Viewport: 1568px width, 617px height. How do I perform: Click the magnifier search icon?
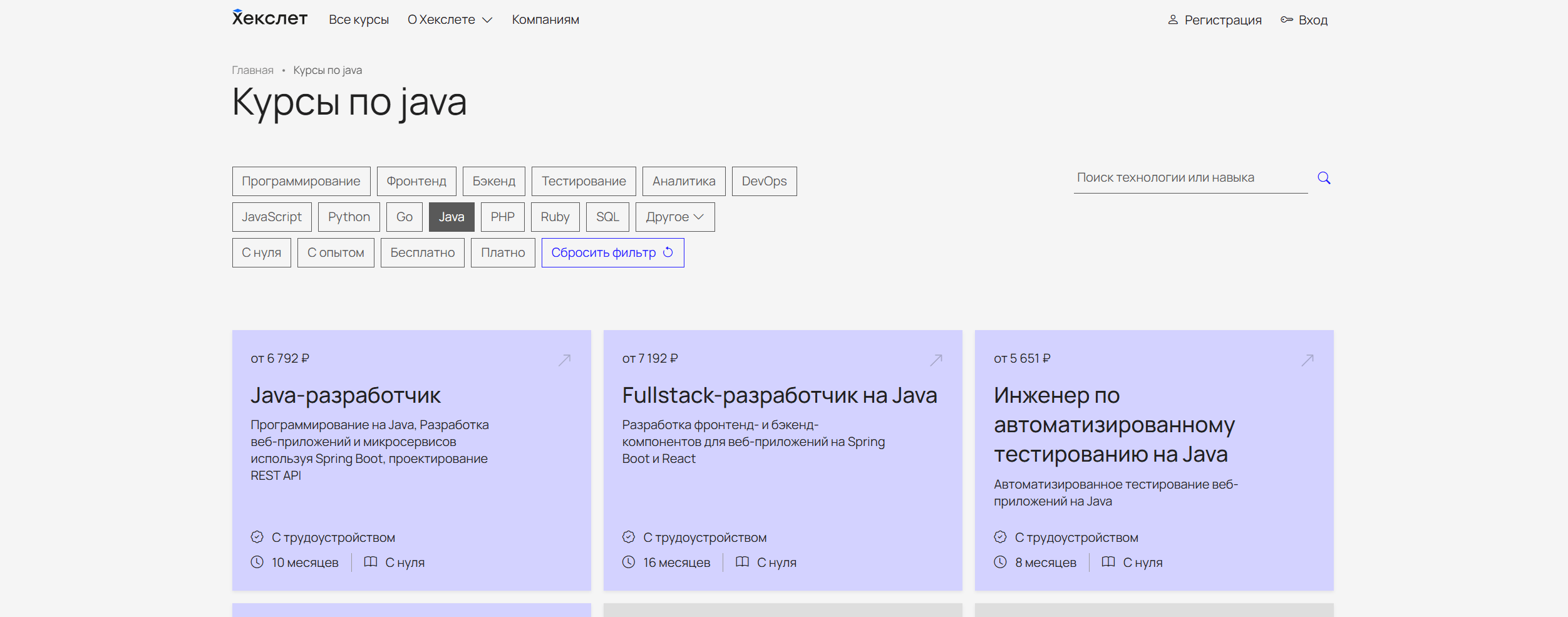pos(1324,179)
